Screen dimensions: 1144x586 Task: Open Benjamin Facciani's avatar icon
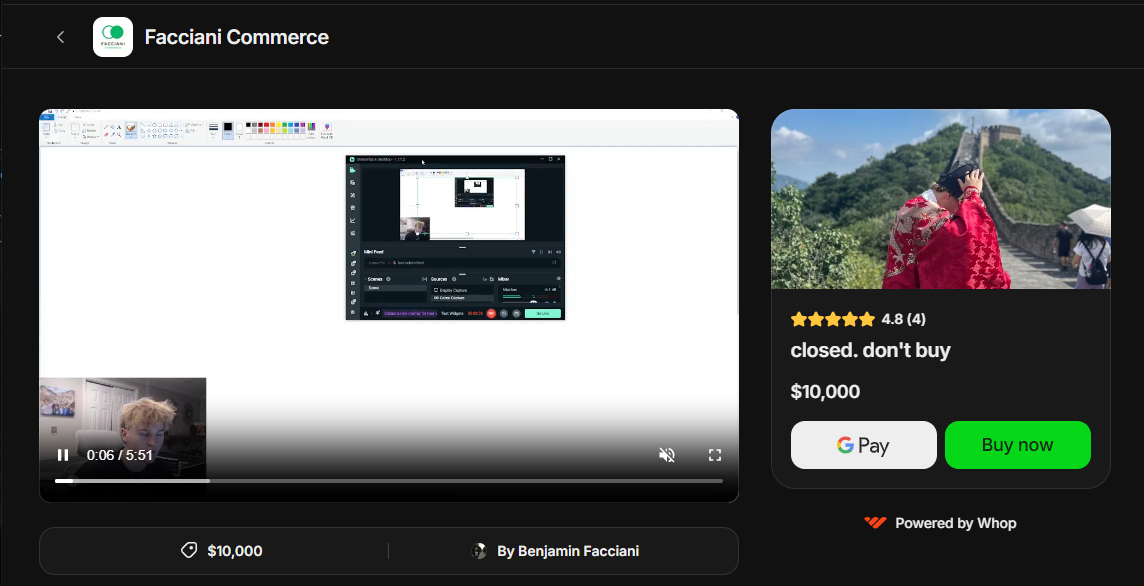(x=479, y=551)
